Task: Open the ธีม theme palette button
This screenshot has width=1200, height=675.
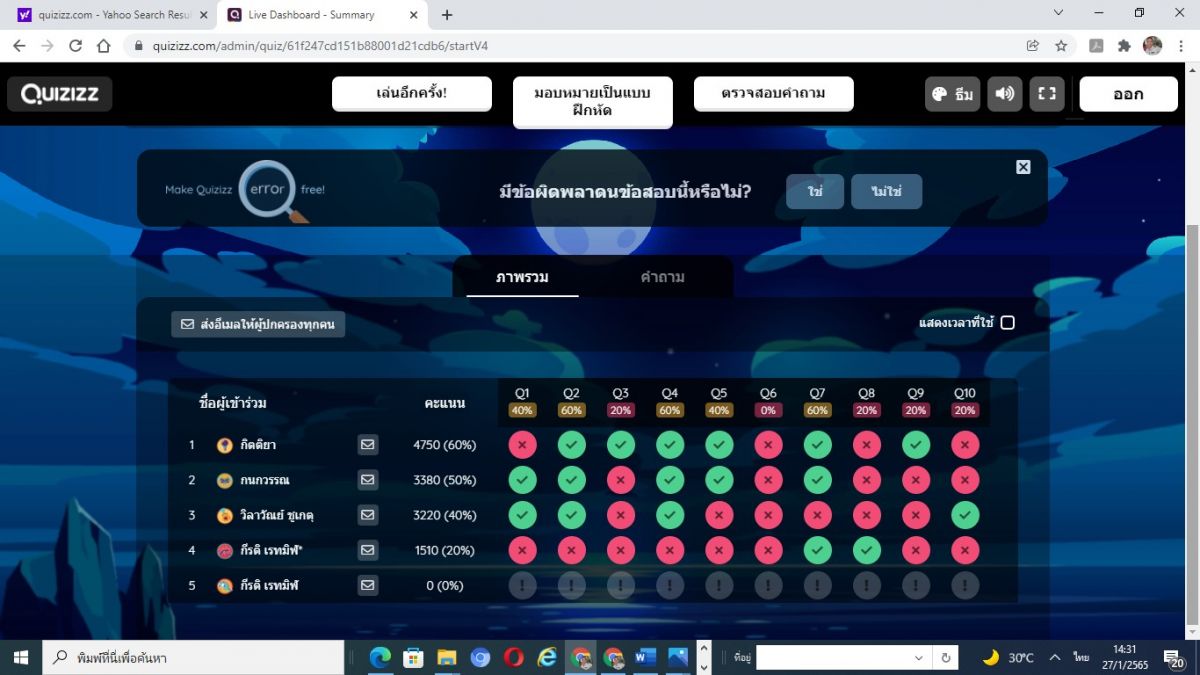Action: click(953, 94)
